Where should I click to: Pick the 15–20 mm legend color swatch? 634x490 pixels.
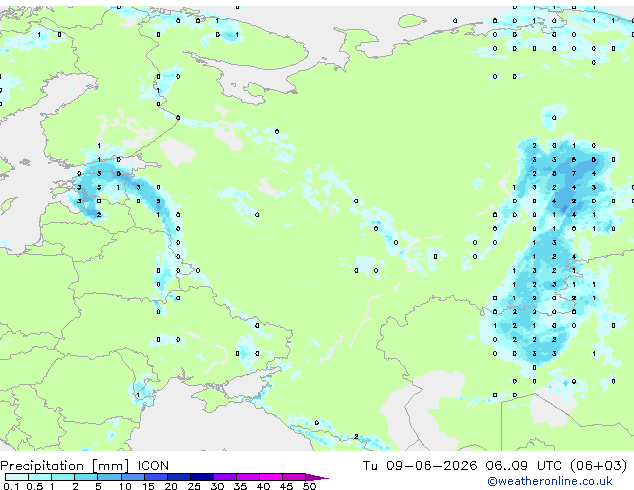pyautogui.click(x=155, y=477)
